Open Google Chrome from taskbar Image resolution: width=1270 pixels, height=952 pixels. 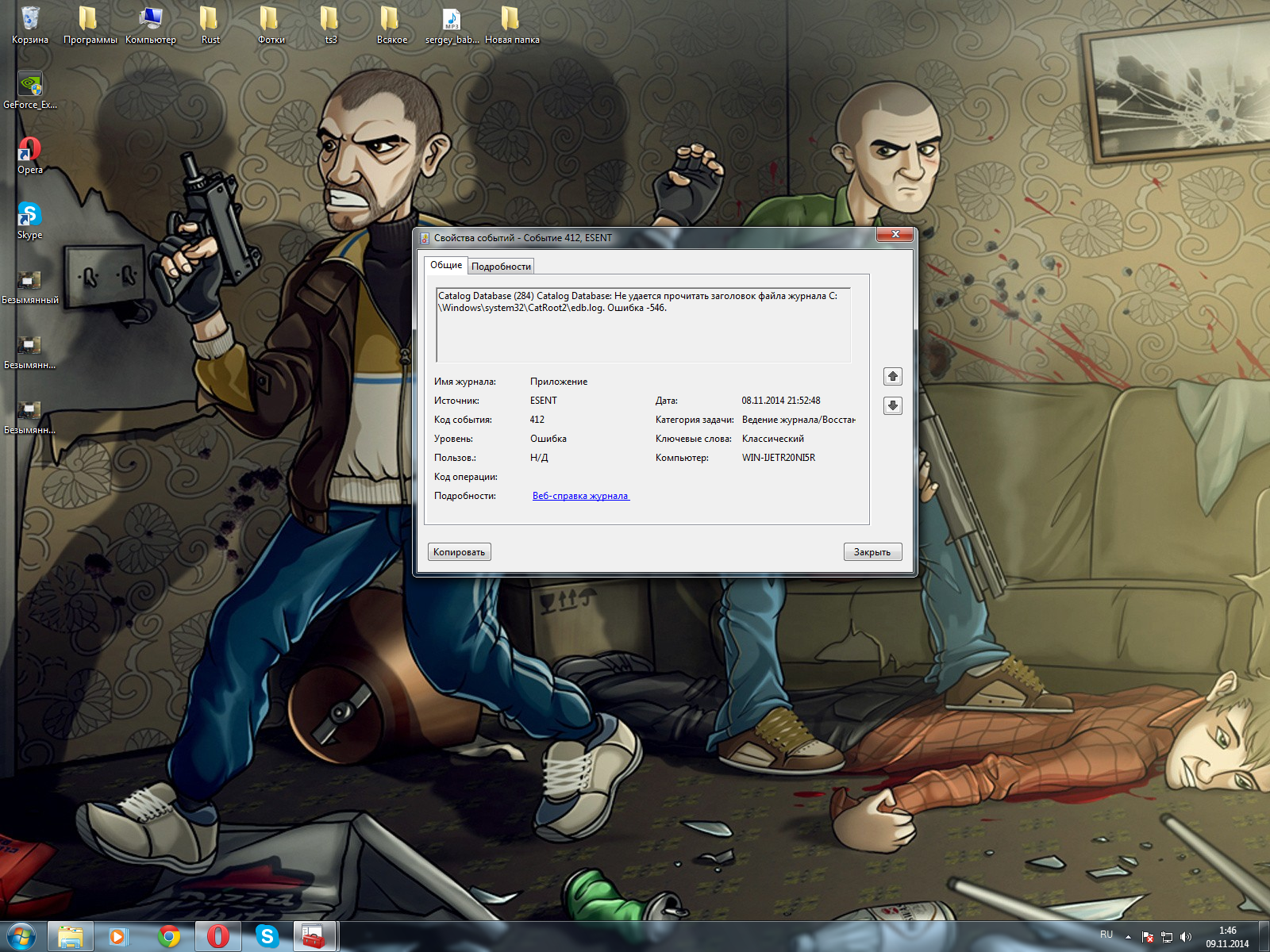(168, 936)
